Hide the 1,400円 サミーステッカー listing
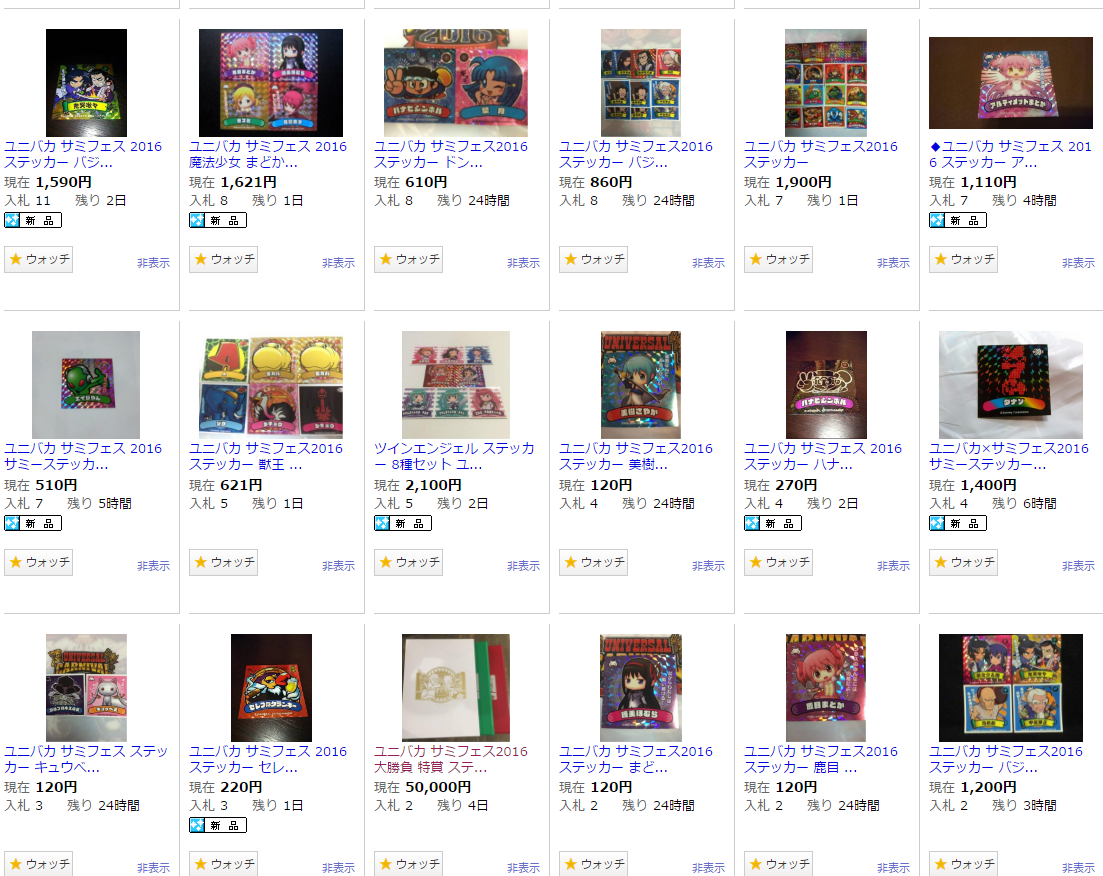The width and height of the screenshot is (1103, 876). (1078, 566)
